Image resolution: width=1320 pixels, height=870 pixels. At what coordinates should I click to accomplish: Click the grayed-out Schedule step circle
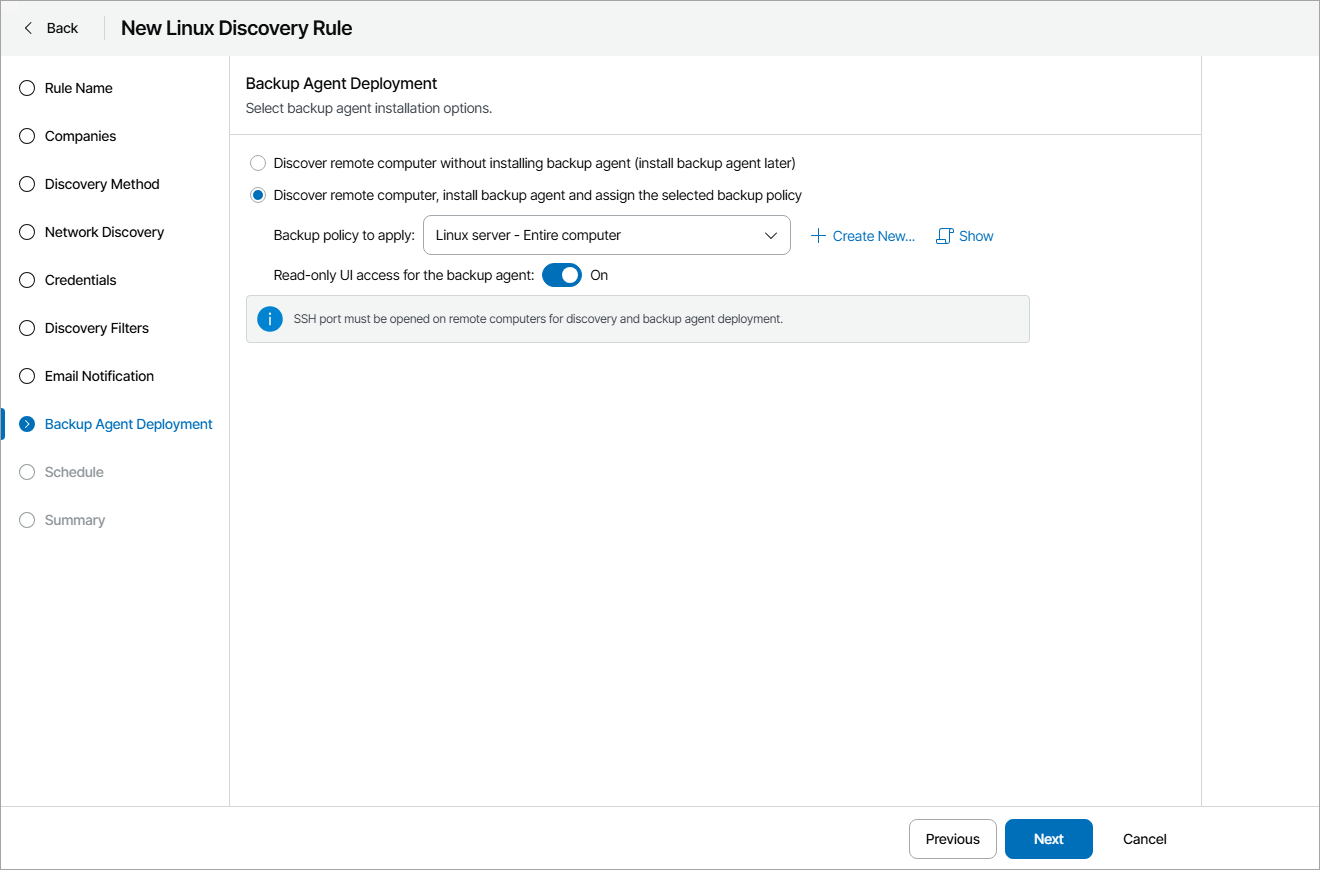click(26, 472)
